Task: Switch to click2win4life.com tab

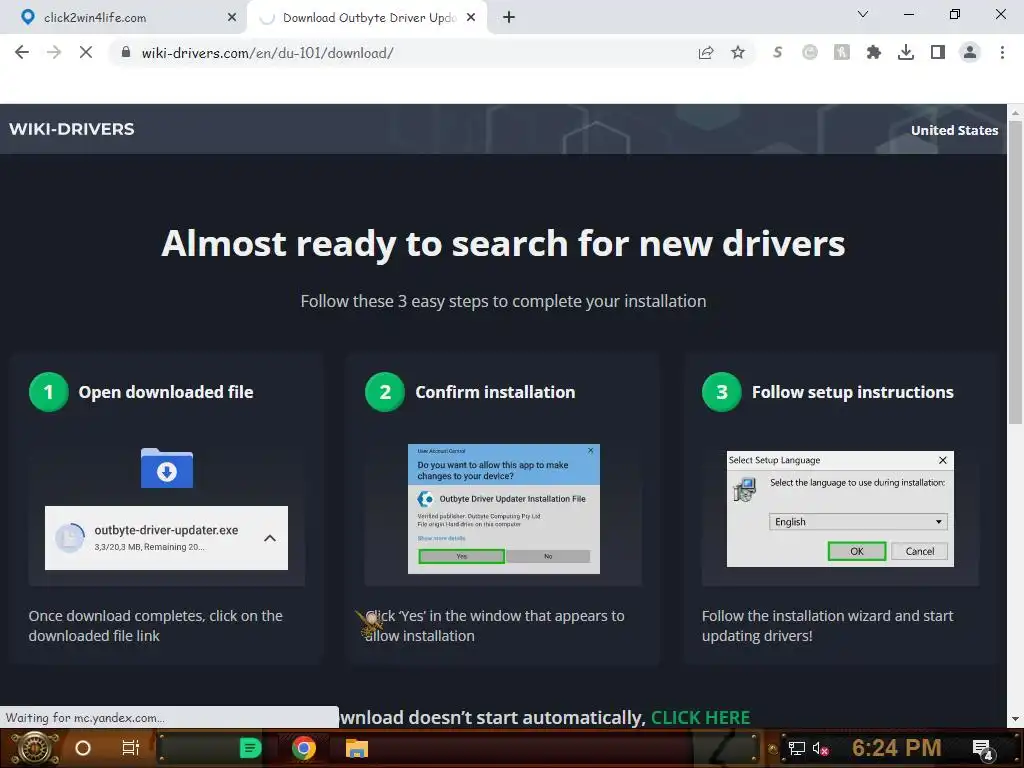Action: click(x=123, y=17)
